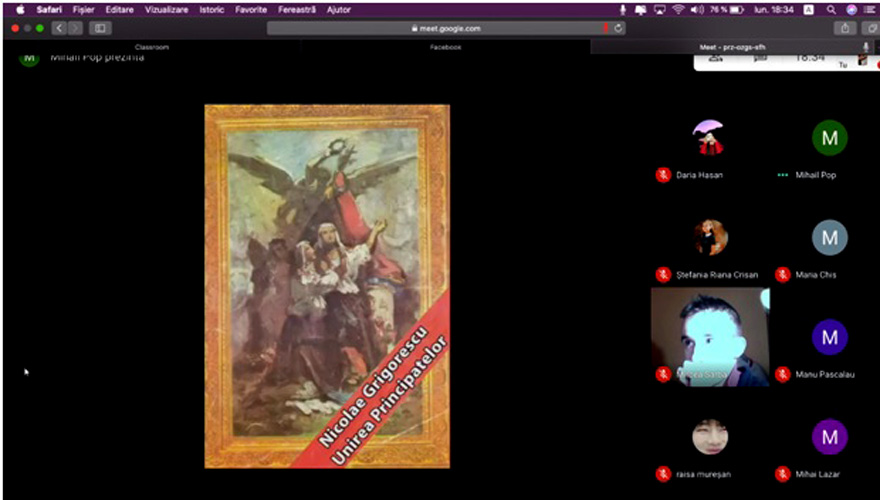The height and width of the screenshot is (500, 880).
Task: Click raisa mureșan's avatar
Action: pos(710,437)
